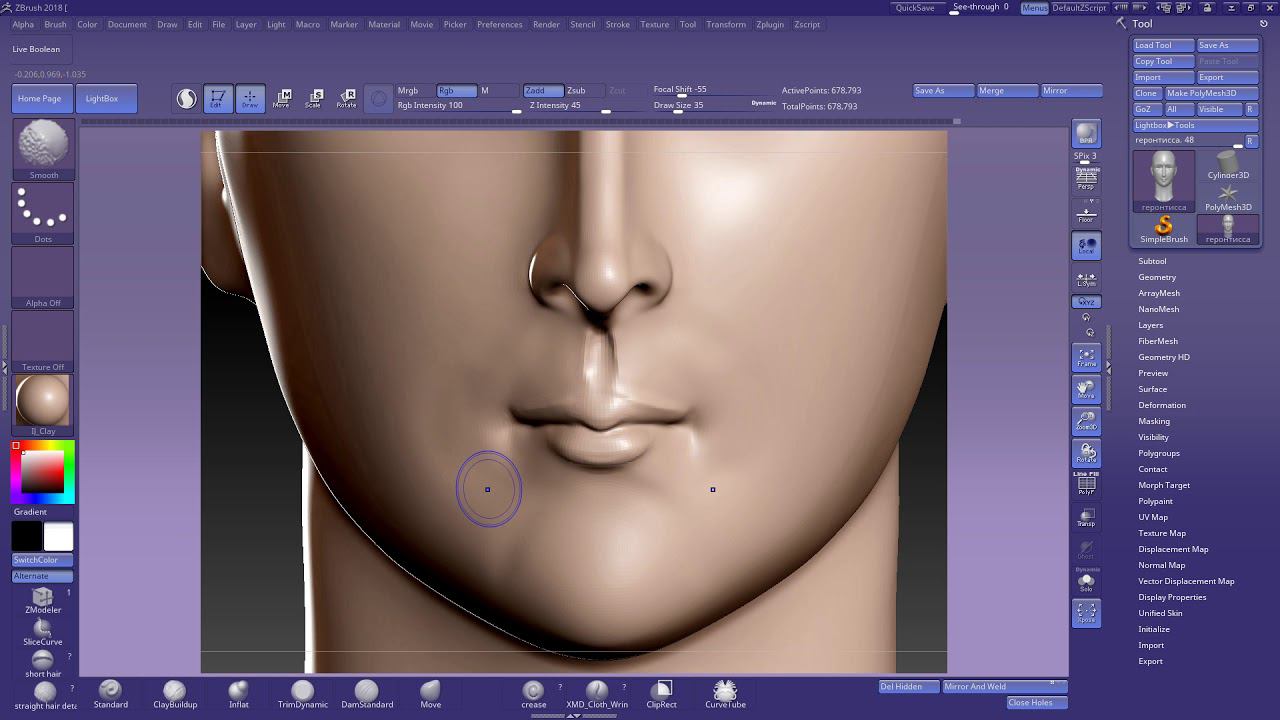Open the Deformation subpalette

[1162, 405]
